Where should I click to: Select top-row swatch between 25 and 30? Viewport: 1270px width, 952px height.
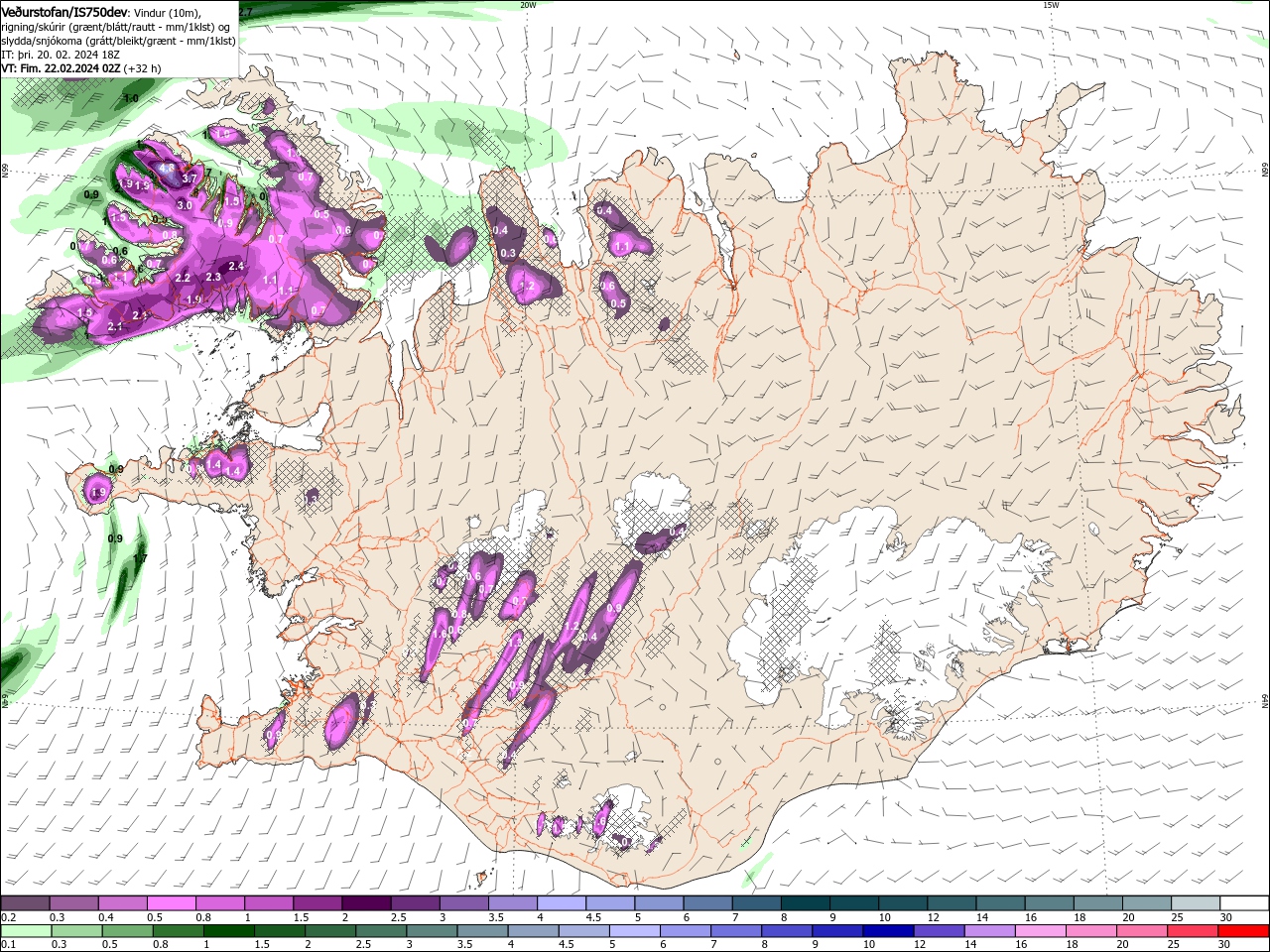[x=1196, y=903]
